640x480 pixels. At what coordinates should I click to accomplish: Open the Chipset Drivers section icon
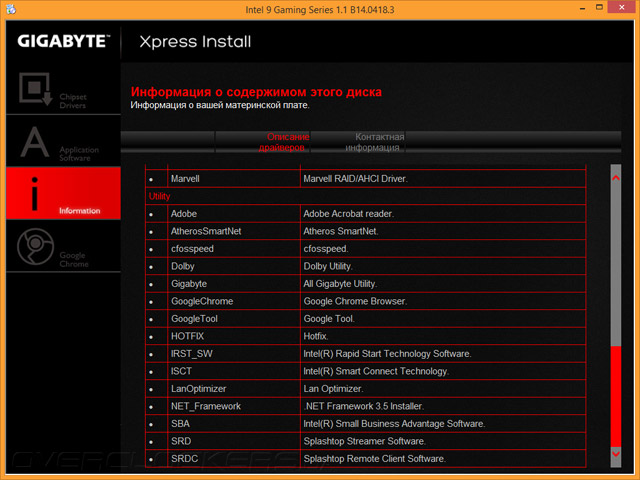(36, 89)
